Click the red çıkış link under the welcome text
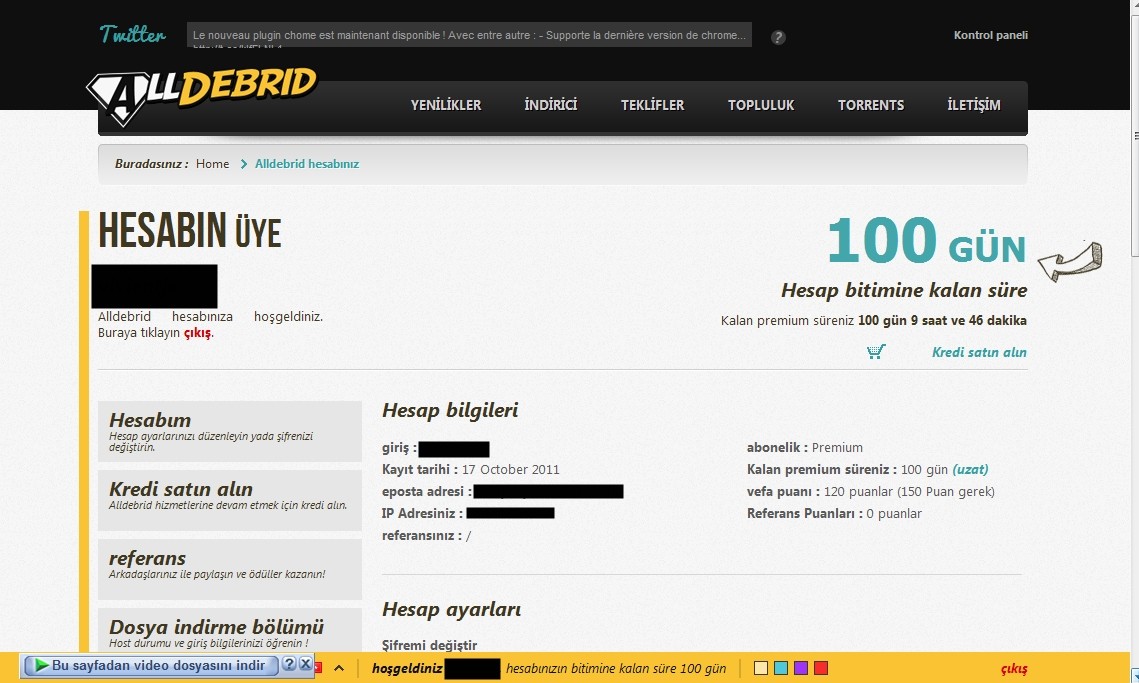This screenshot has height=683, width=1139. coord(197,333)
